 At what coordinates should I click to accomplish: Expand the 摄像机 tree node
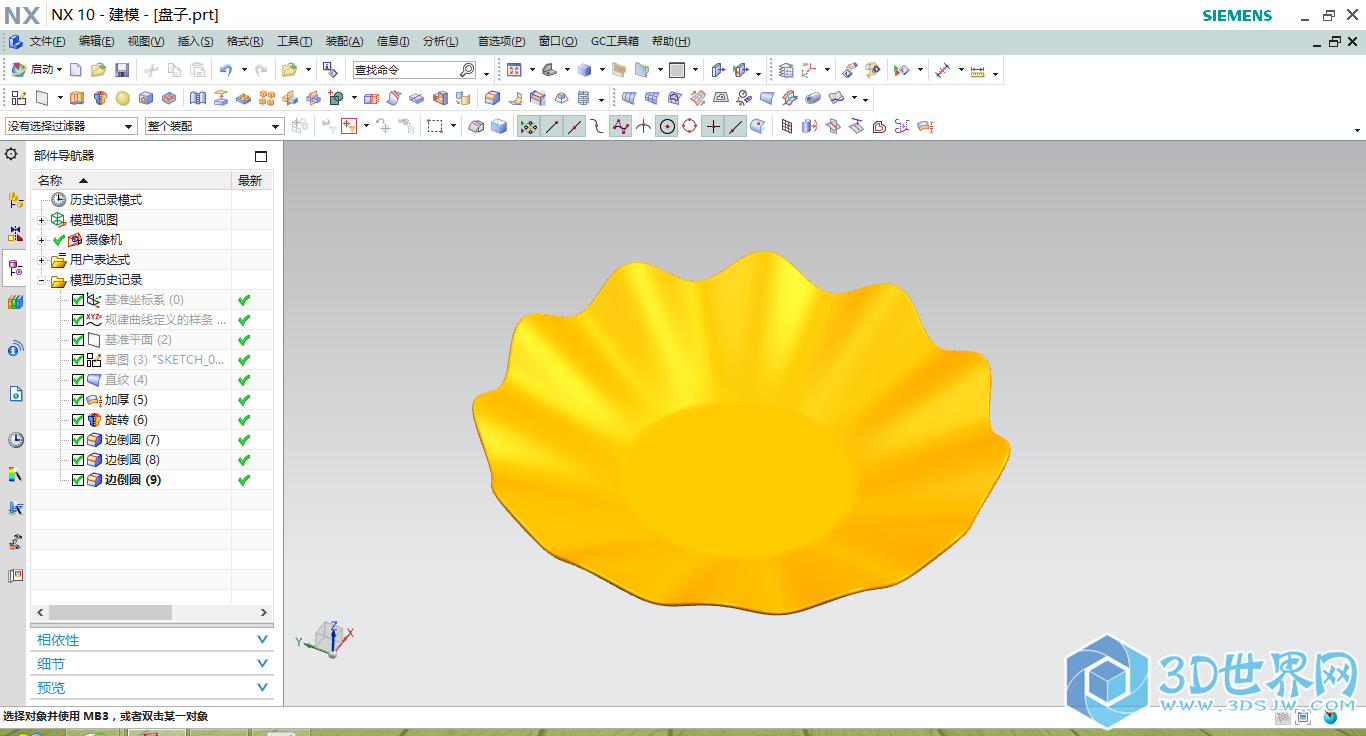pos(41,240)
